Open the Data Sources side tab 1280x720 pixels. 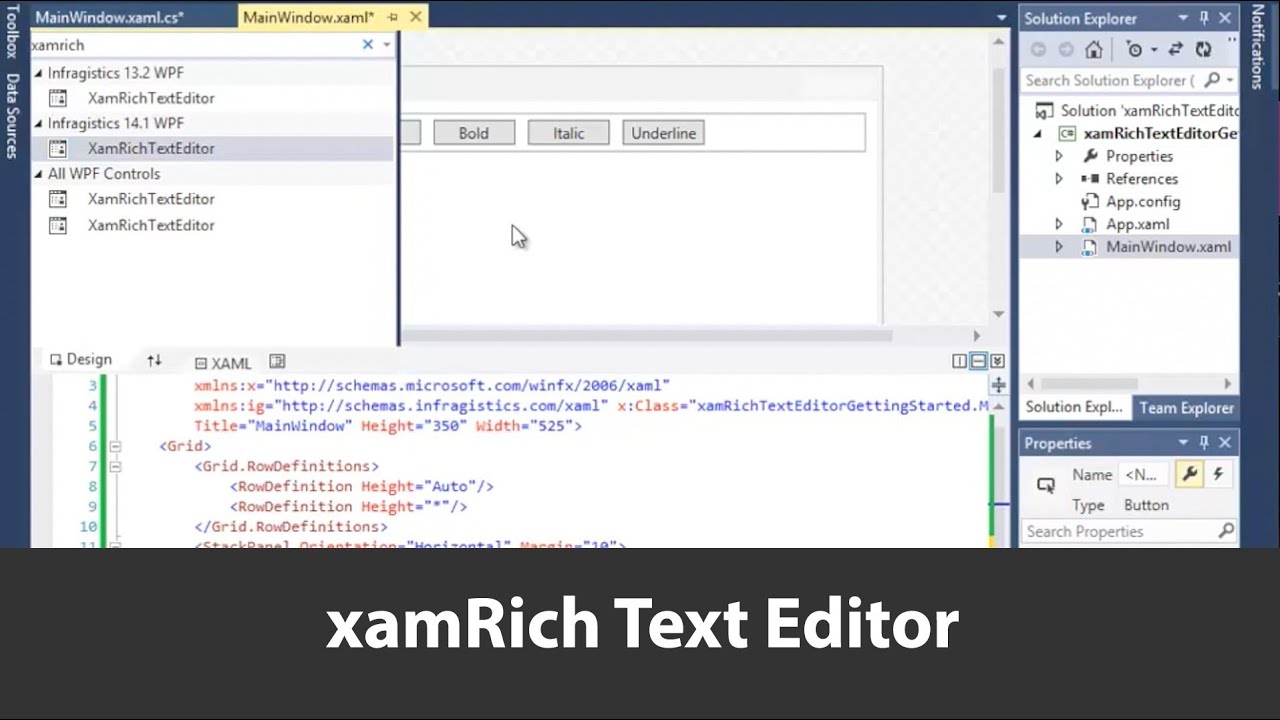(x=13, y=116)
